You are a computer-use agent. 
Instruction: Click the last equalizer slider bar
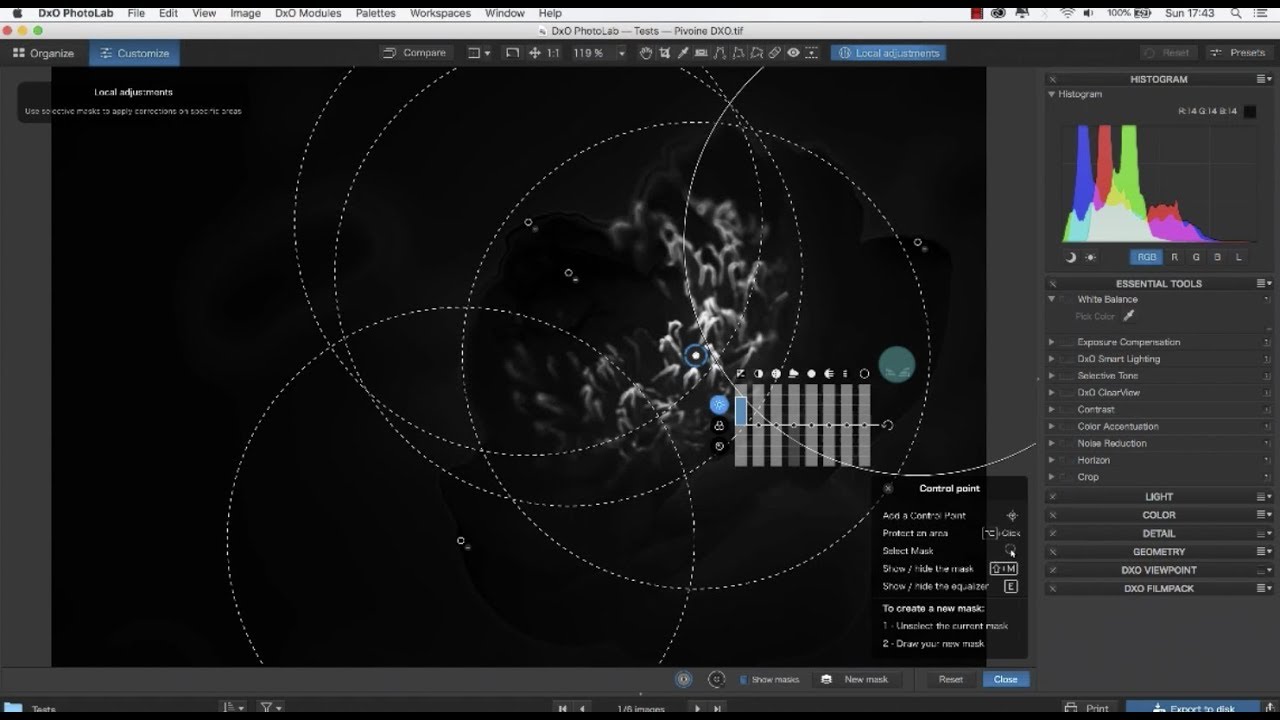864,426
